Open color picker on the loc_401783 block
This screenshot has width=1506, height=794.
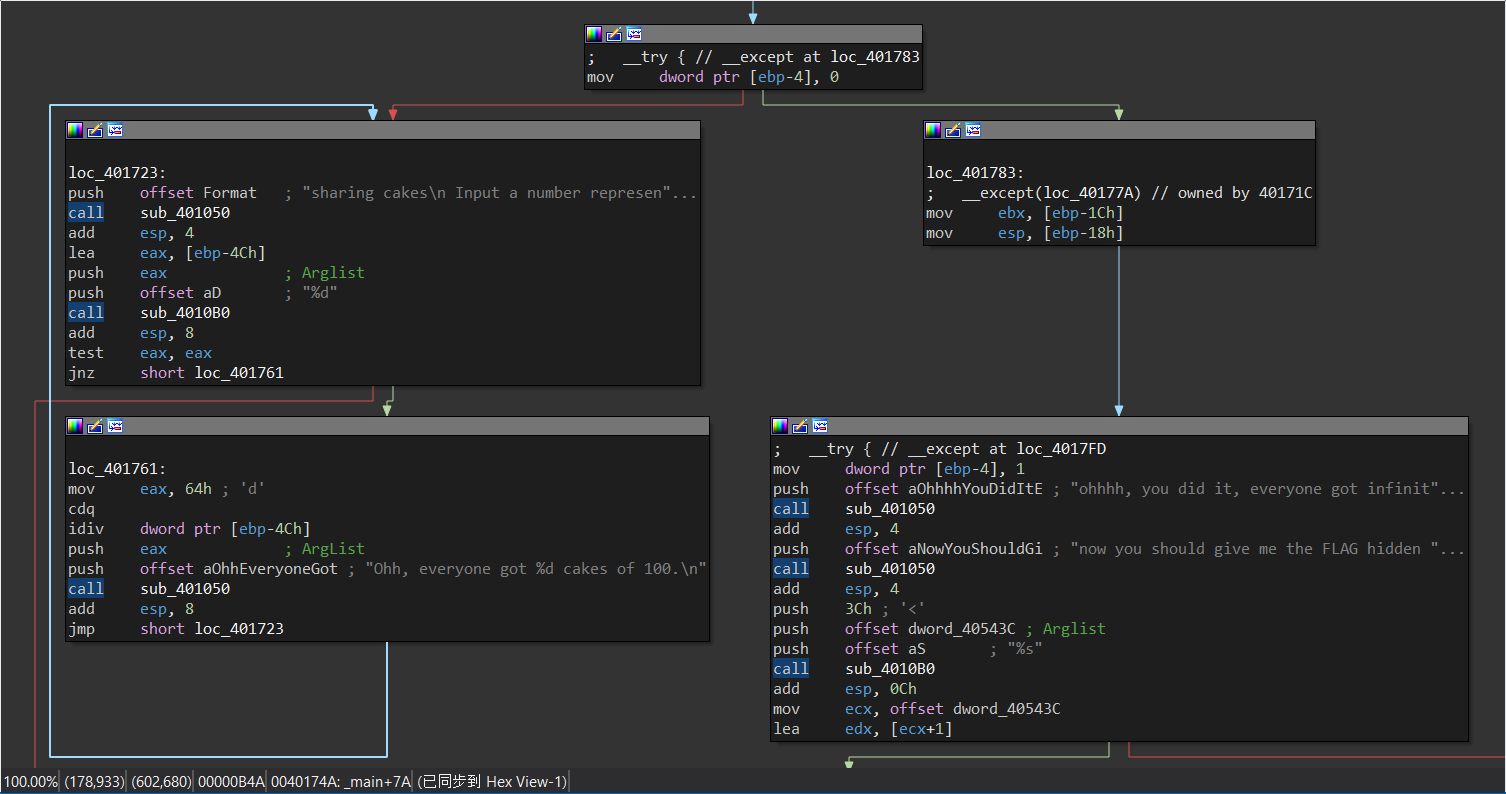933,130
